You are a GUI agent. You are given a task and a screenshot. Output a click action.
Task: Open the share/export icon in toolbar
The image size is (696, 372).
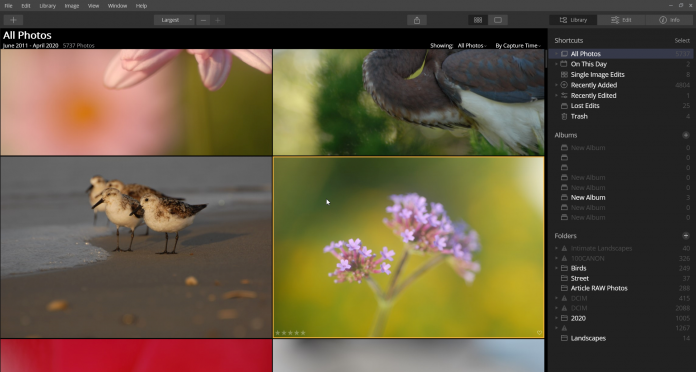tap(417, 20)
